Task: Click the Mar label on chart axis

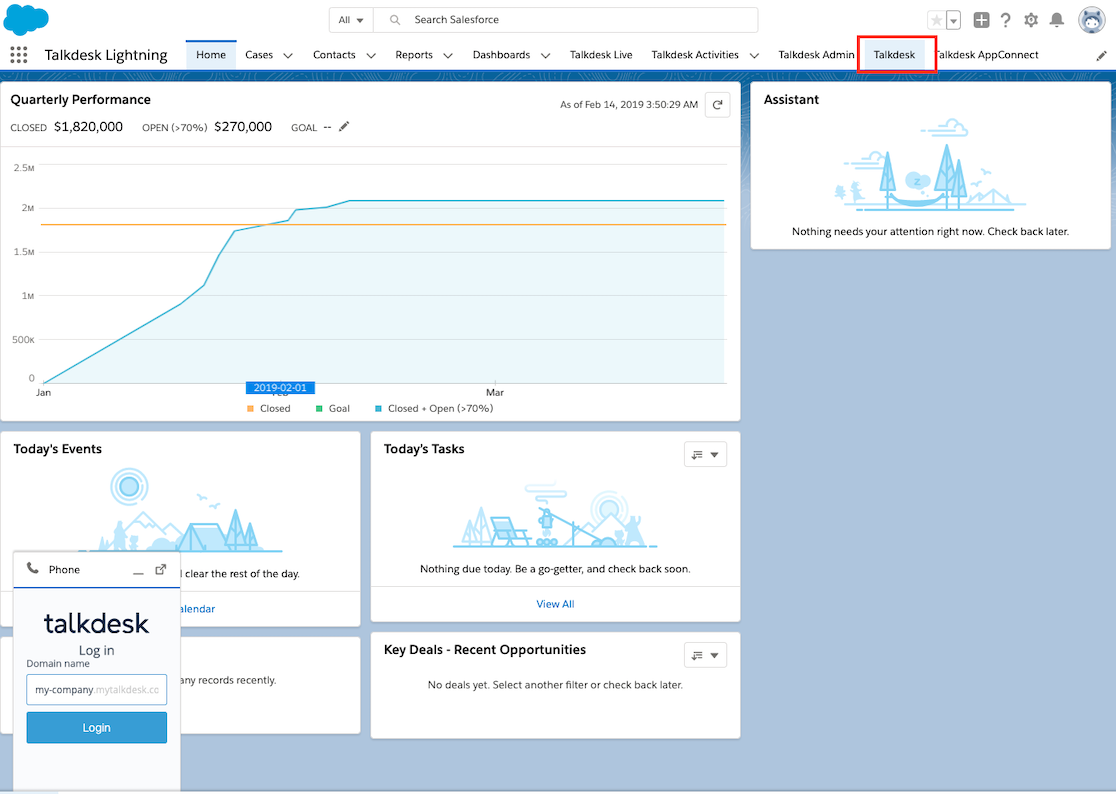Action: [495, 393]
